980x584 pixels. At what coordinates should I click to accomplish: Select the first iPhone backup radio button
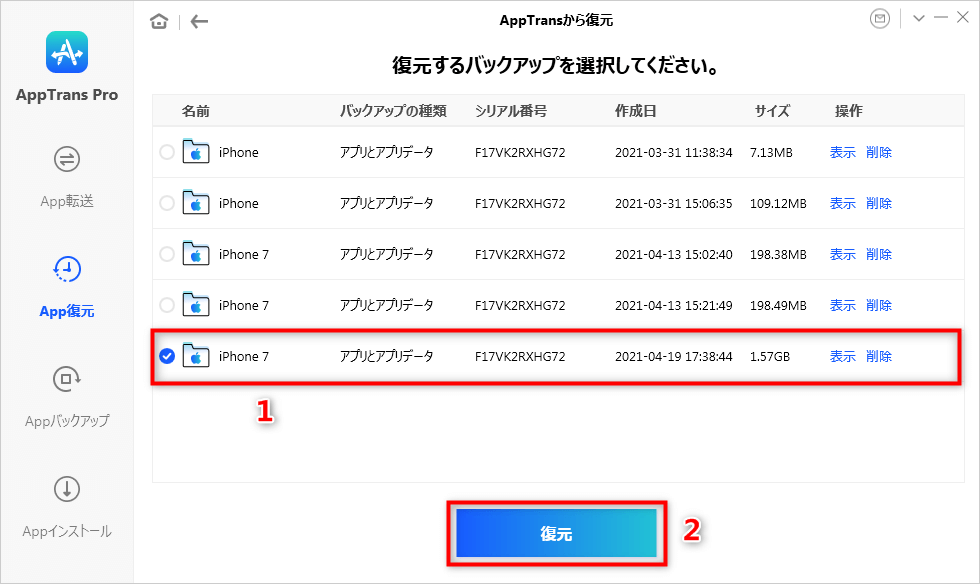coord(166,152)
